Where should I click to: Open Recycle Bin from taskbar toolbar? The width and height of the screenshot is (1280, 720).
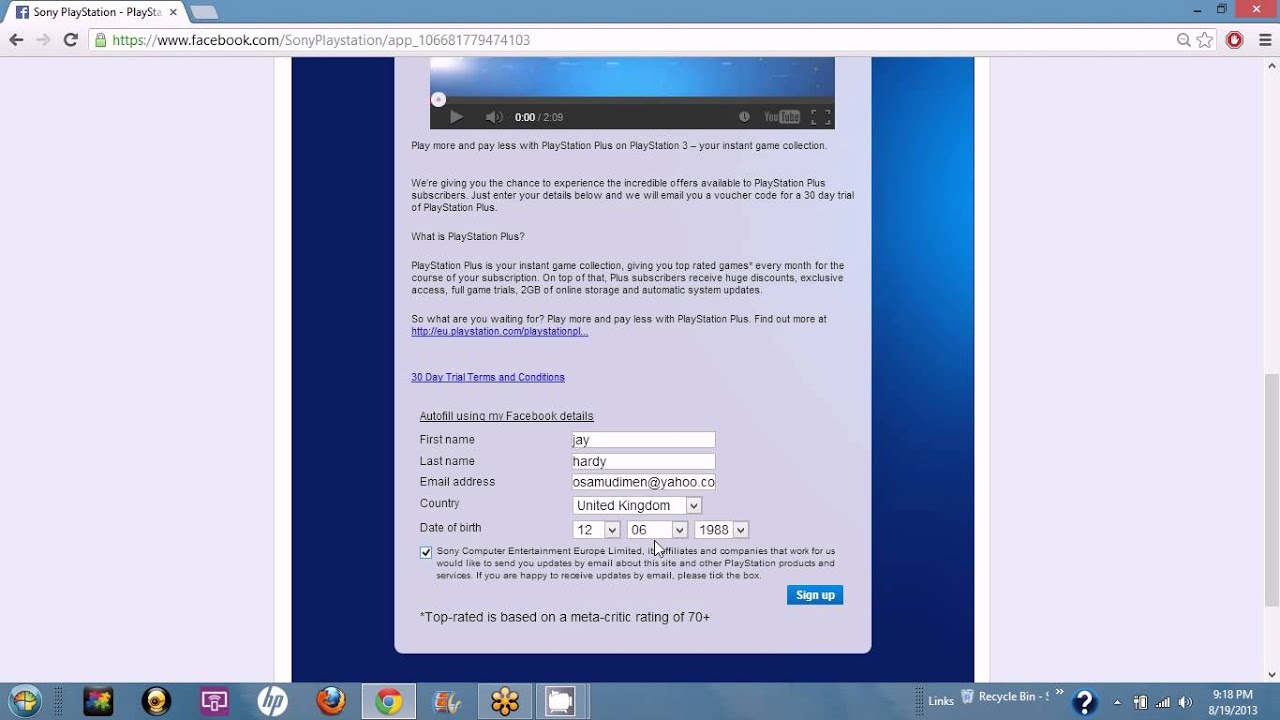point(1004,697)
